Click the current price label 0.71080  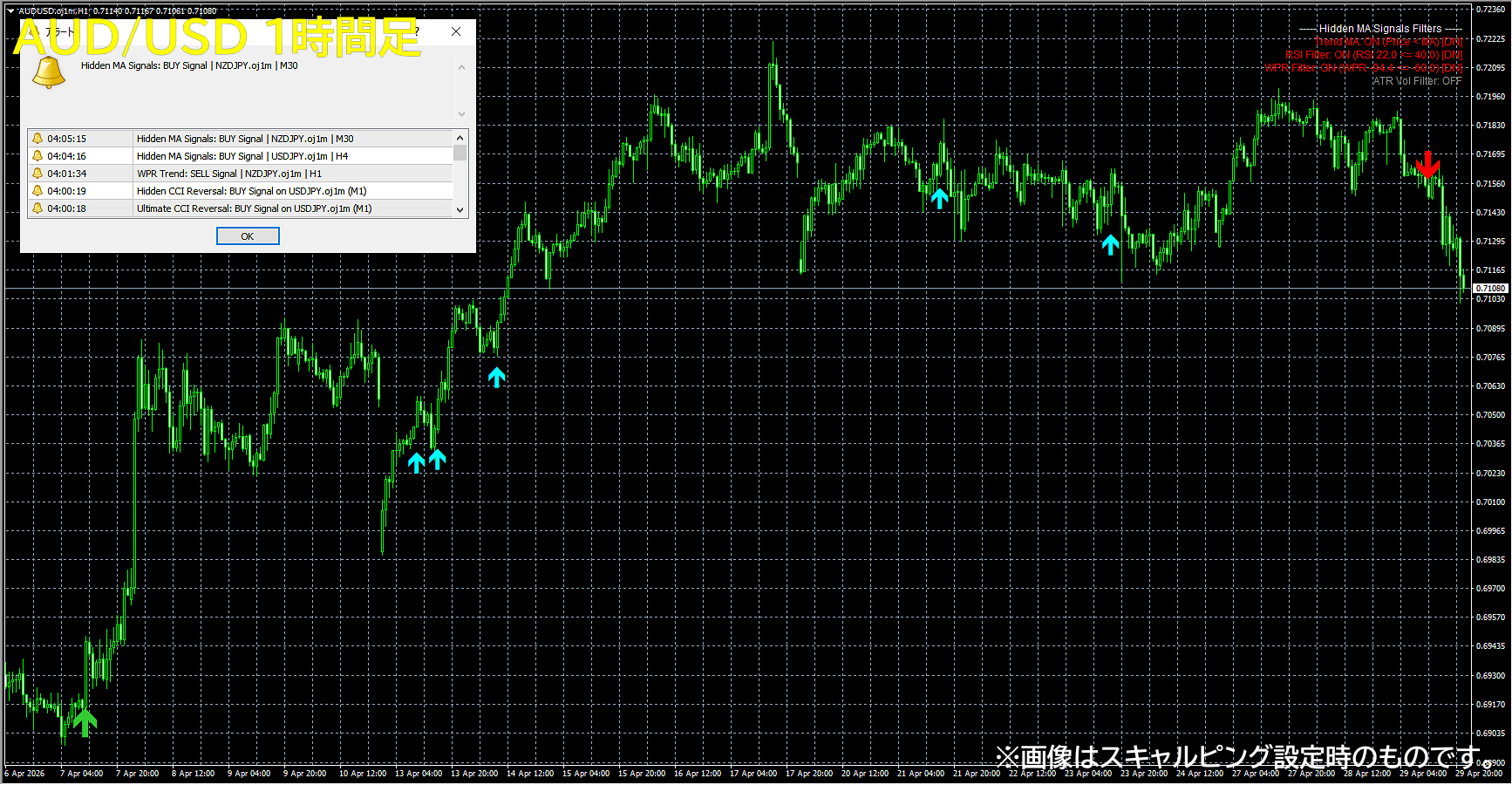[x=1490, y=288]
